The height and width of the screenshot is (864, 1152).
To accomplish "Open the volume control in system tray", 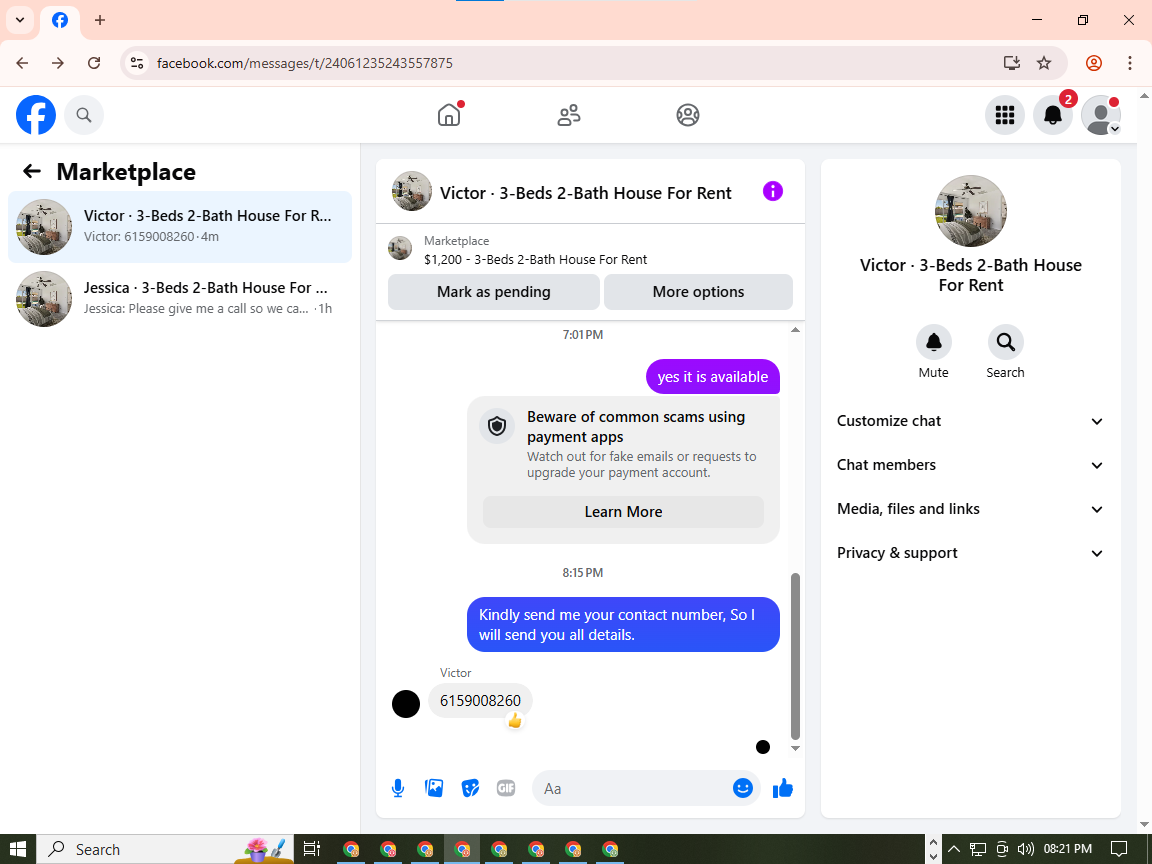I will [1026, 849].
